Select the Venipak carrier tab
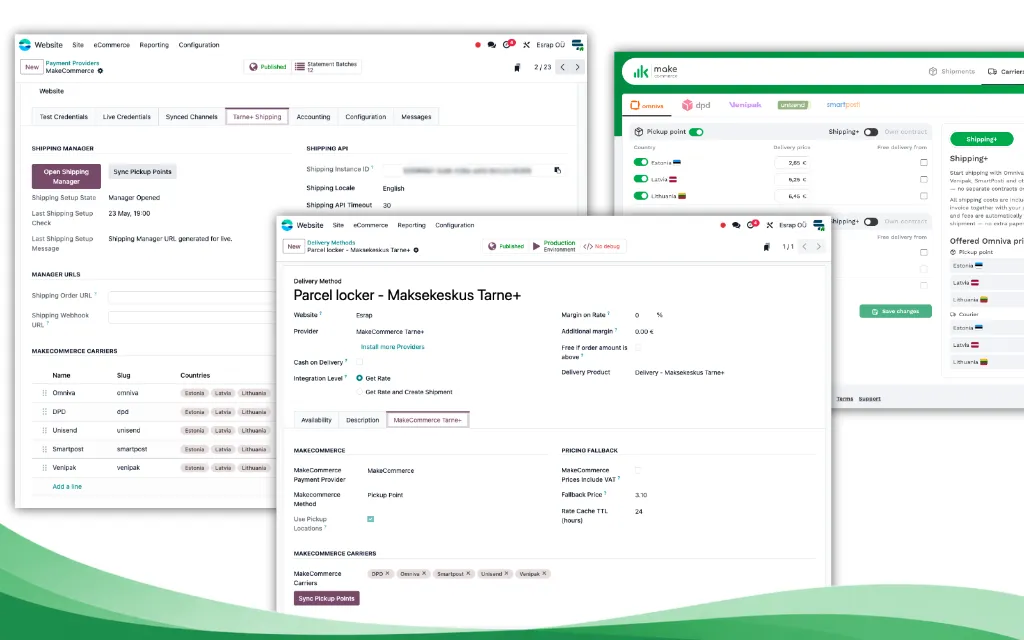The width and height of the screenshot is (1024, 640). pos(745,104)
